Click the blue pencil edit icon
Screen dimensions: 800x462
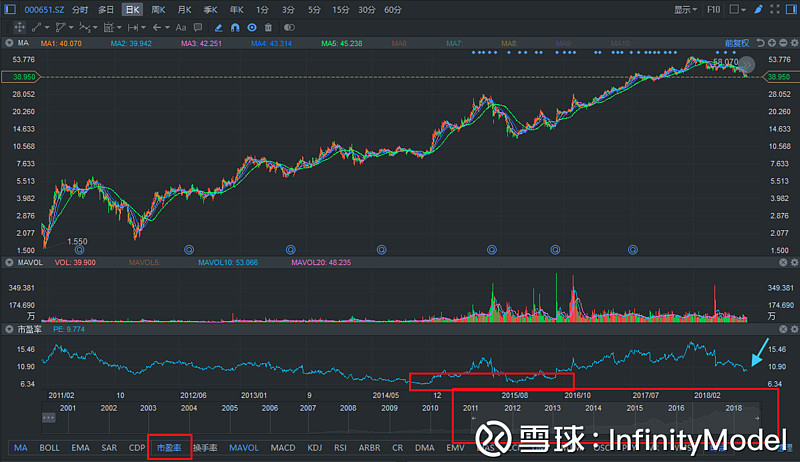[218, 27]
